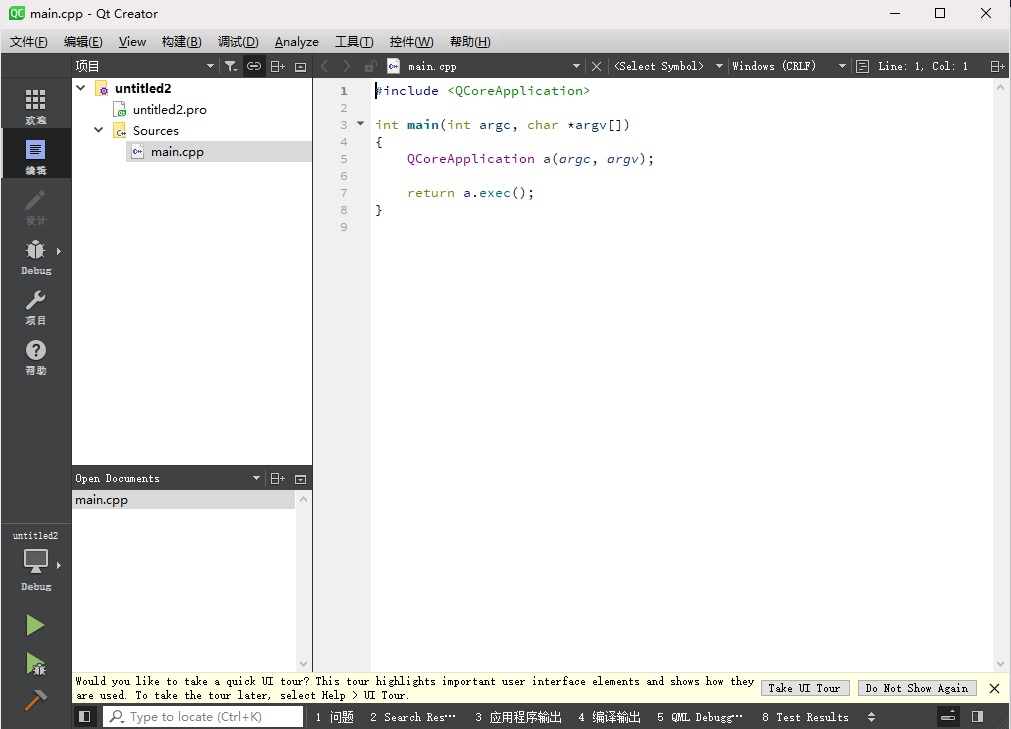The image size is (1011, 729).
Task: Open the 应用程序输出 output pane
Action: click(x=519, y=717)
